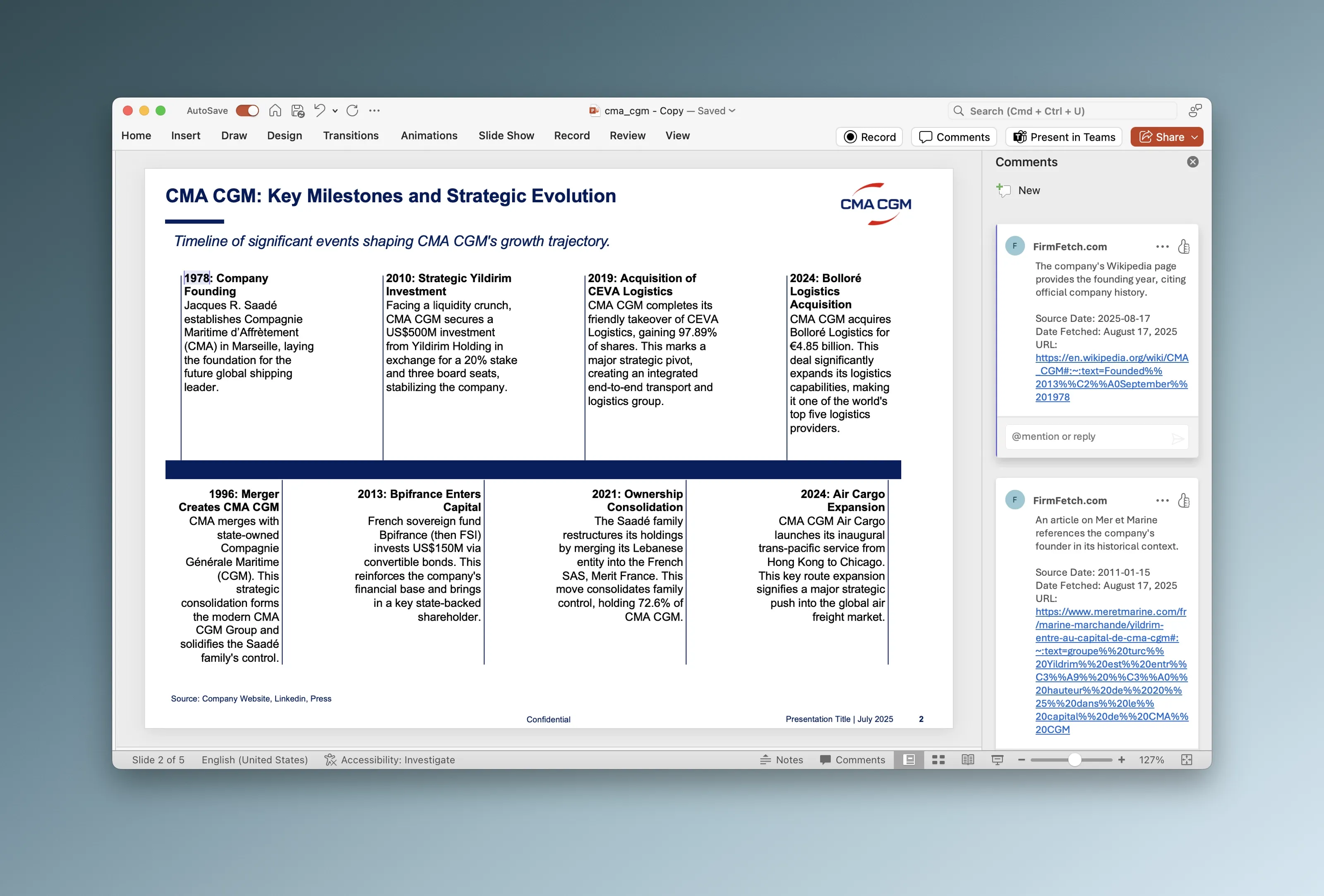
Task: Click the 127% zoom level
Action: (x=1151, y=759)
